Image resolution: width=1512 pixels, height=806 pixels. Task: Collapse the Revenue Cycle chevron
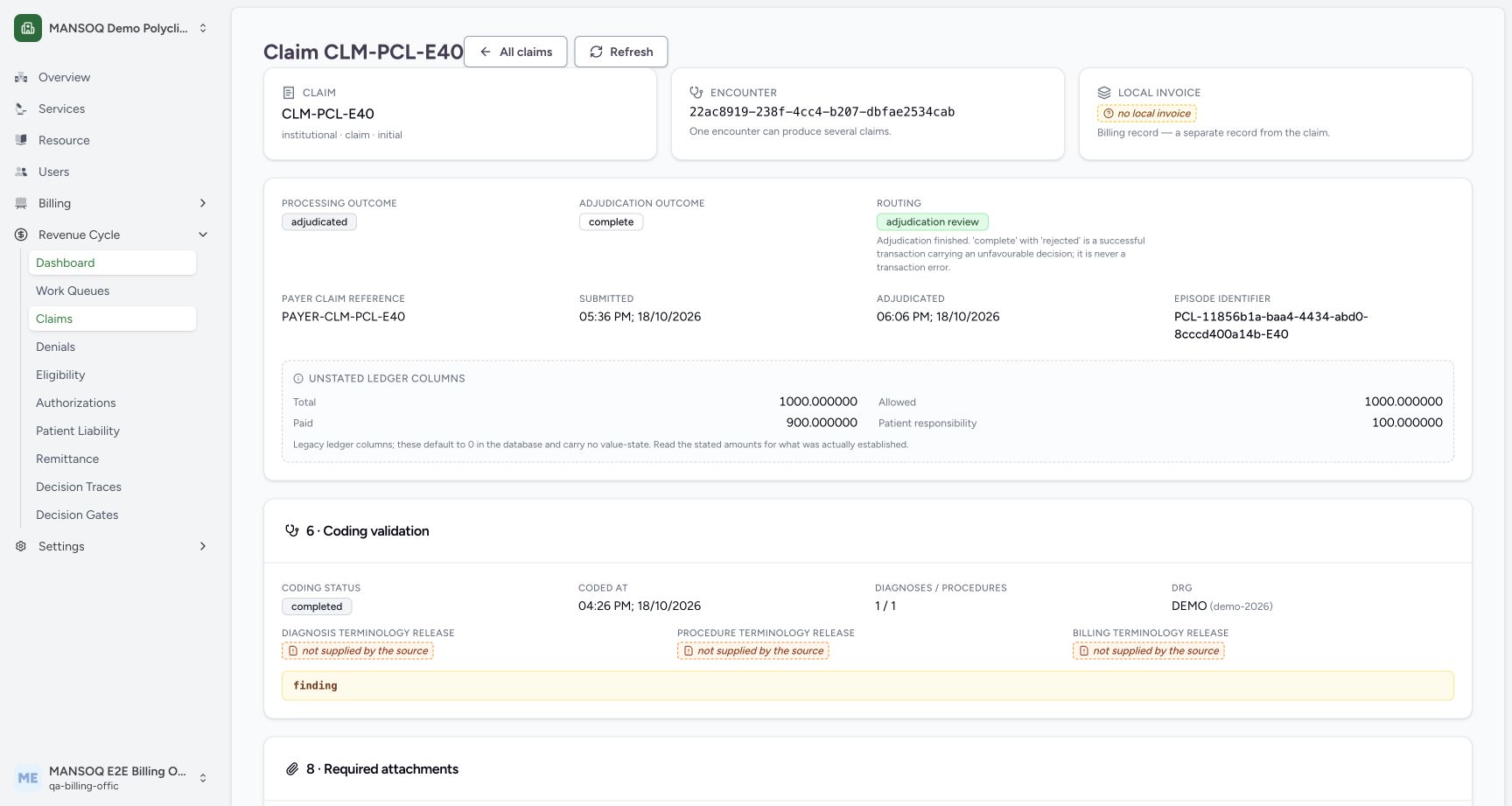point(203,235)
